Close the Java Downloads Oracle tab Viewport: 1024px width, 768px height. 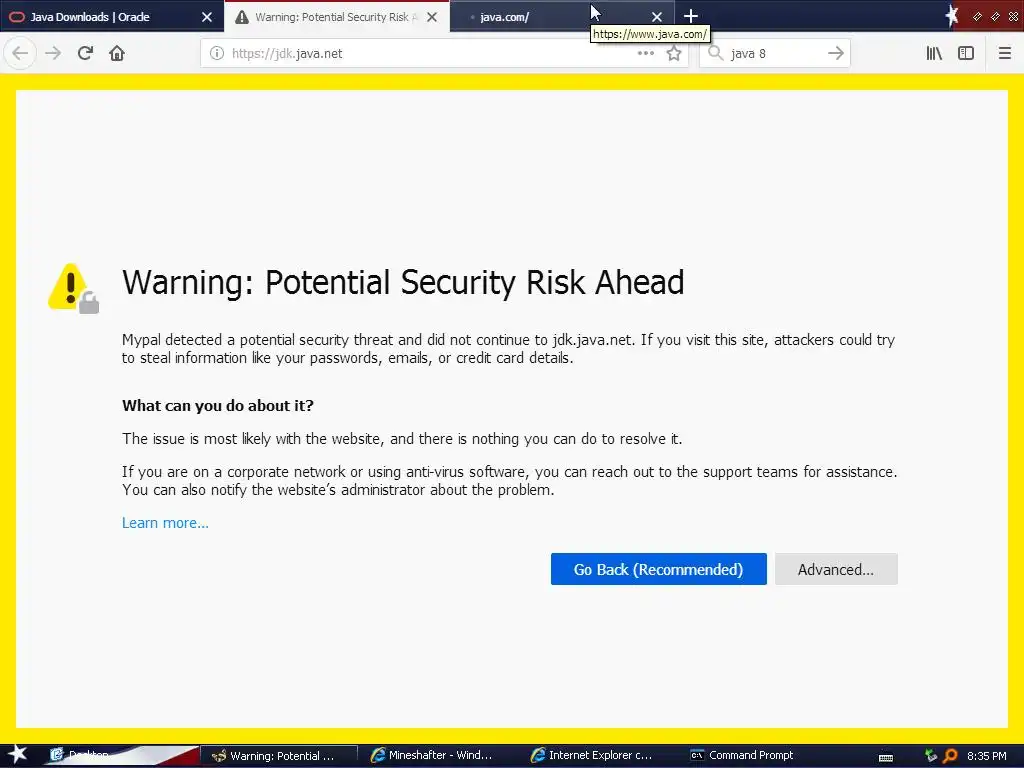tap(207, 17)
